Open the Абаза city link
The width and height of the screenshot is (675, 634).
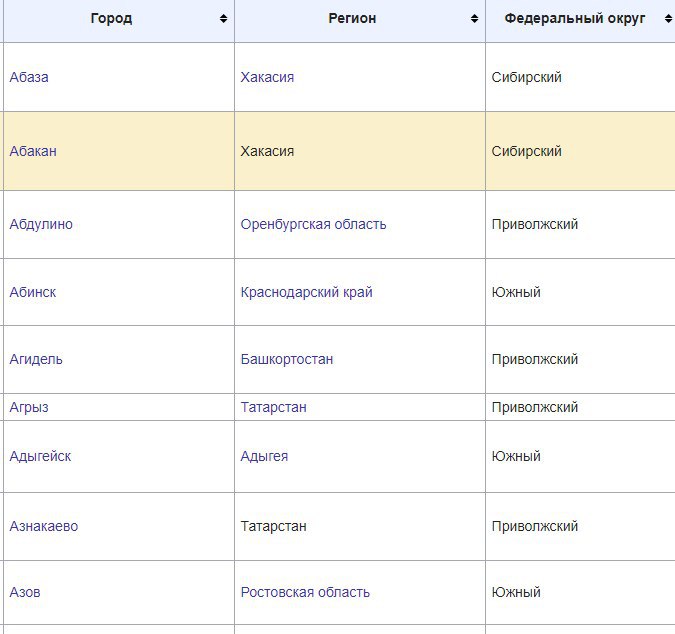(x=29, y=78)
